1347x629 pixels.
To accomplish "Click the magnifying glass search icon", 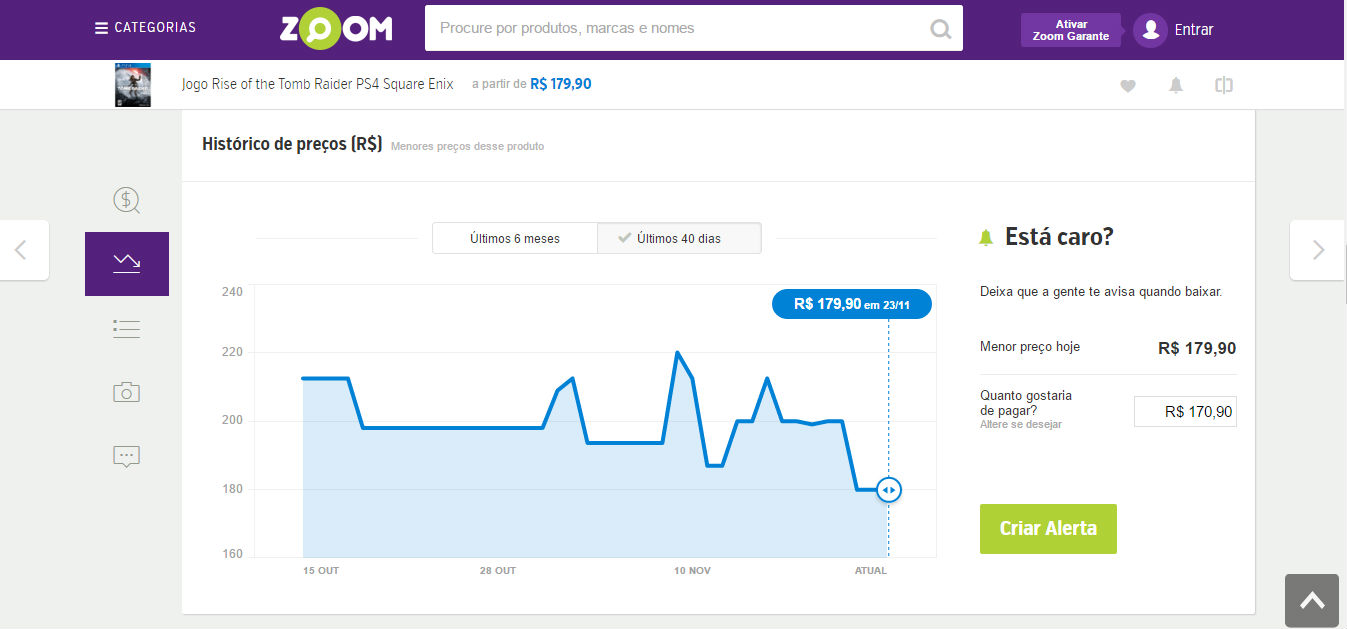I will pyautogui.click(x=941, y=28).
